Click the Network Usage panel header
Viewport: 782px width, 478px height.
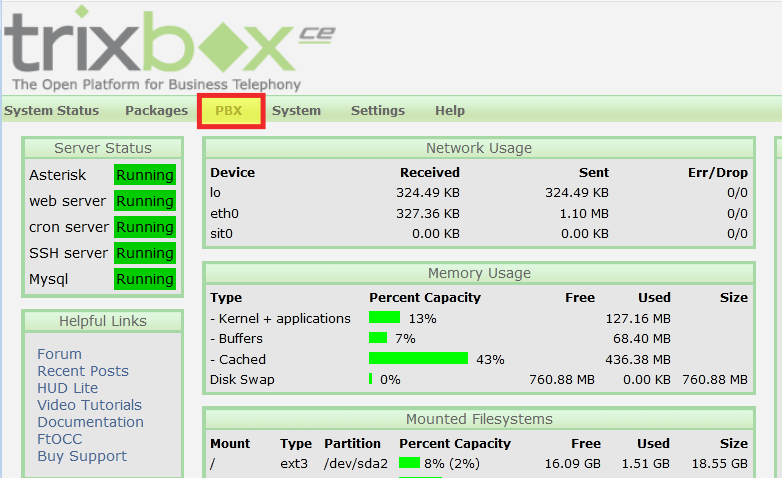tap(479, 148)
